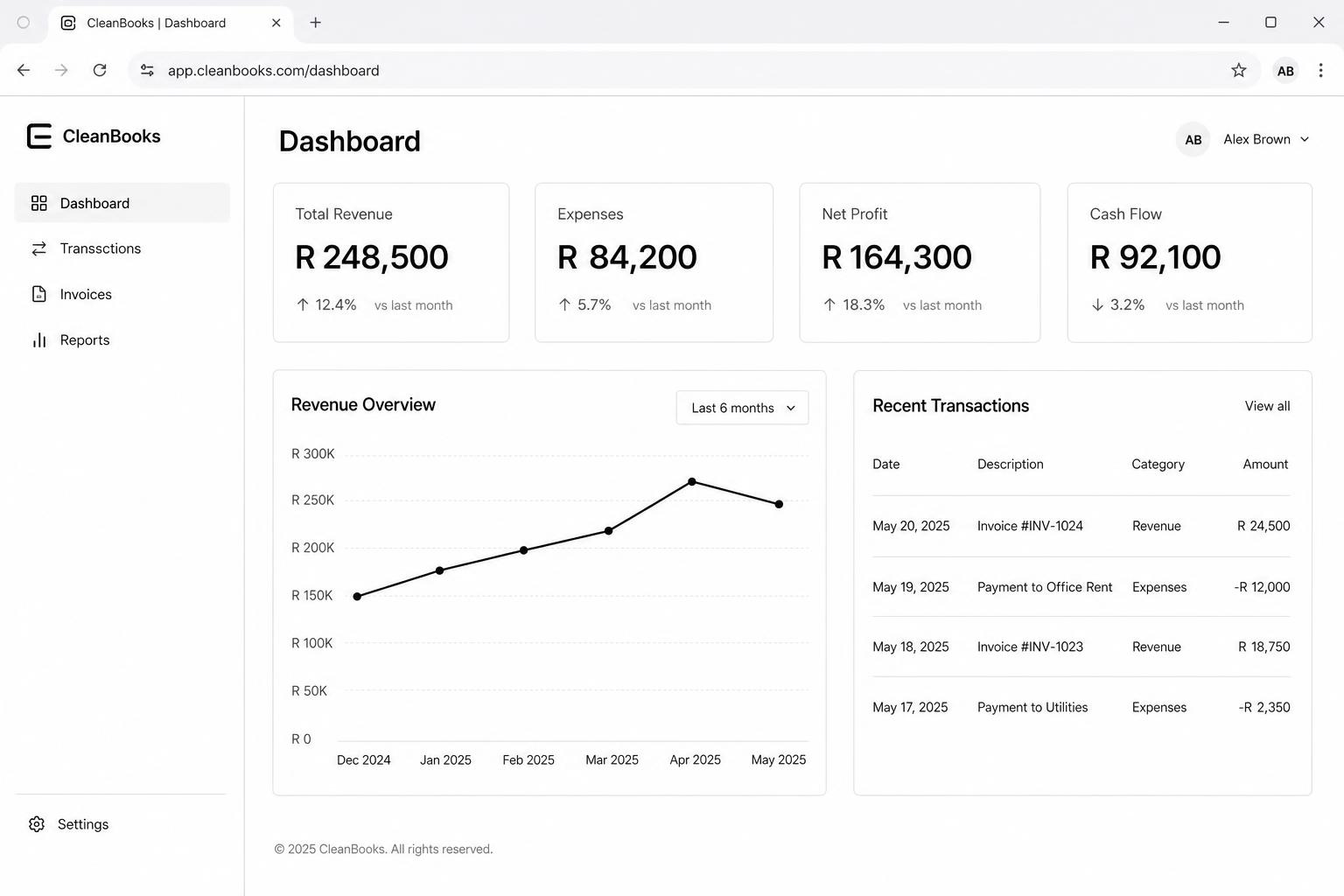Click the Expenses value R 84,200
The height and width of the screenshot is (896, 1344).
(x=627, y=257)
